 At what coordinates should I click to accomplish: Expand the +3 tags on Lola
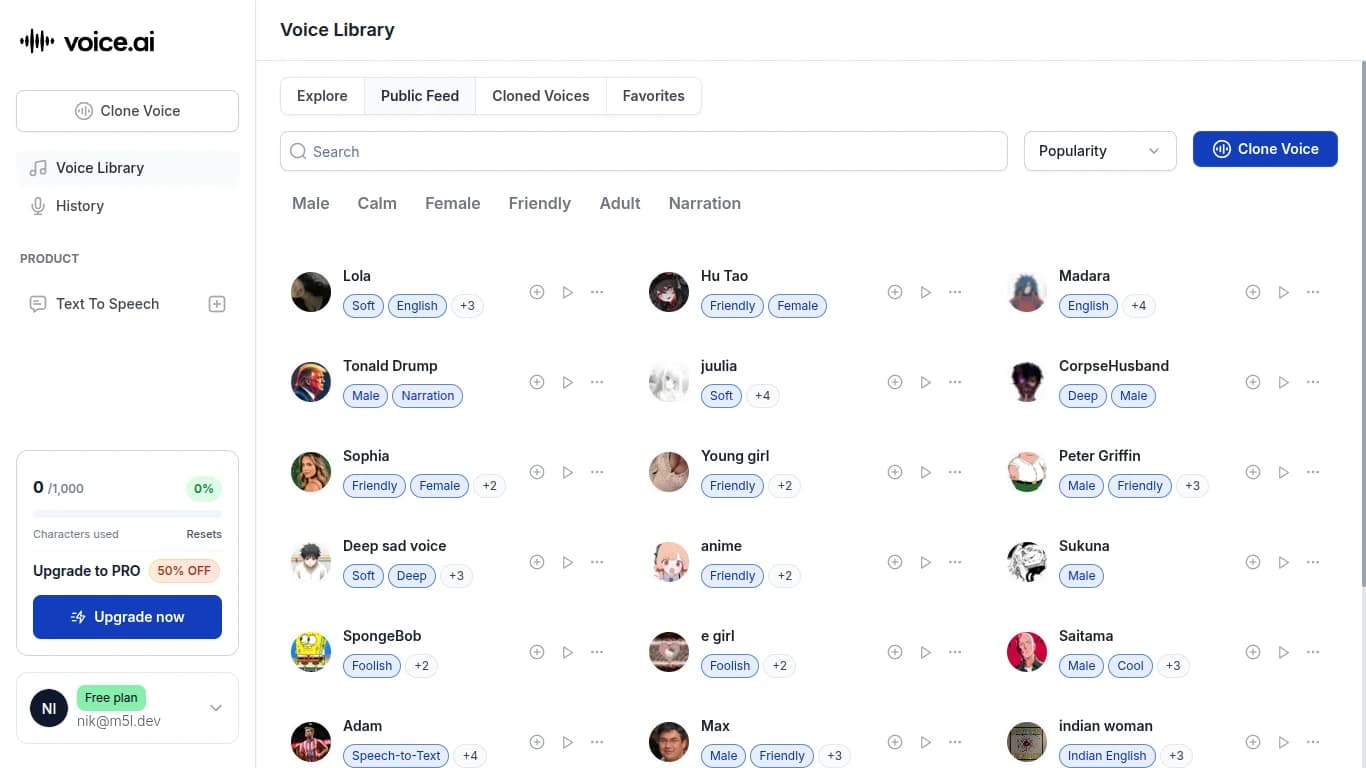click(x=467, y=306)
